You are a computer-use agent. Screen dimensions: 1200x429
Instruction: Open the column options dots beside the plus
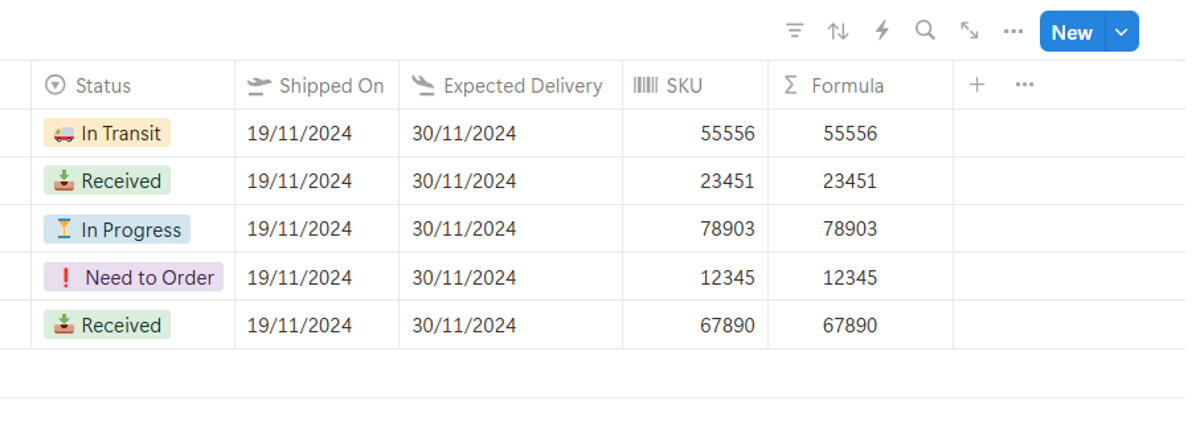click(1024, 85)
